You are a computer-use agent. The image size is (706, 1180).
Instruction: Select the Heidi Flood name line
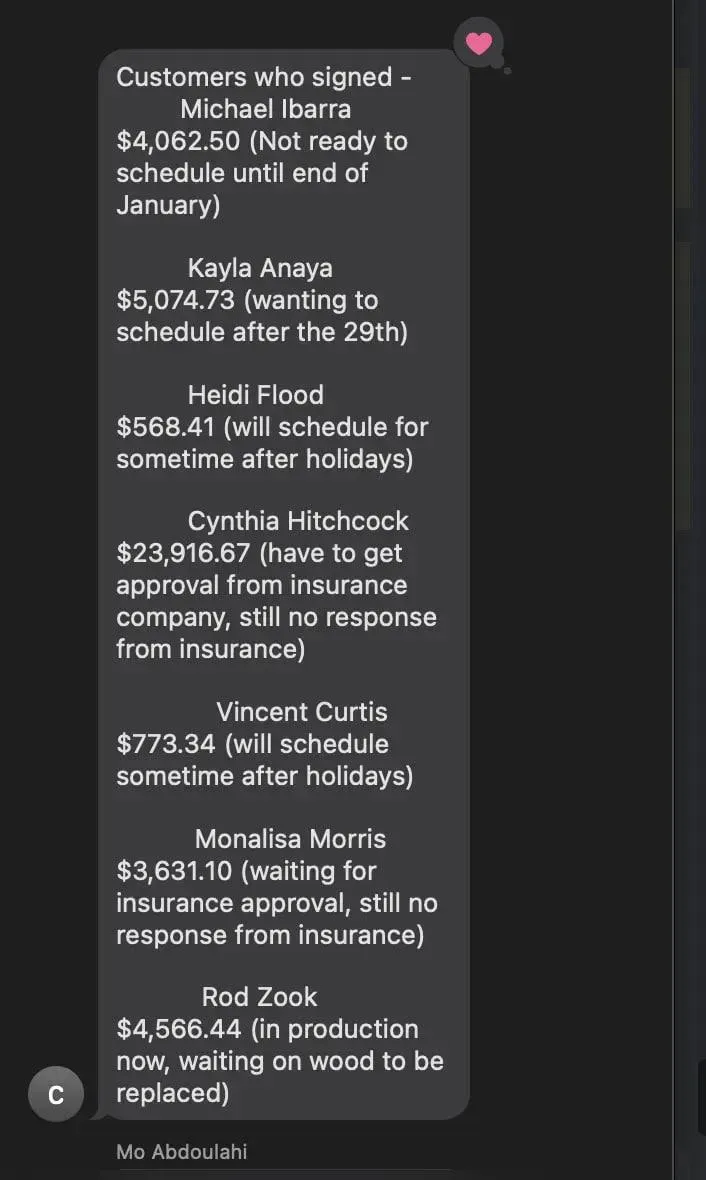coord(256,394)
